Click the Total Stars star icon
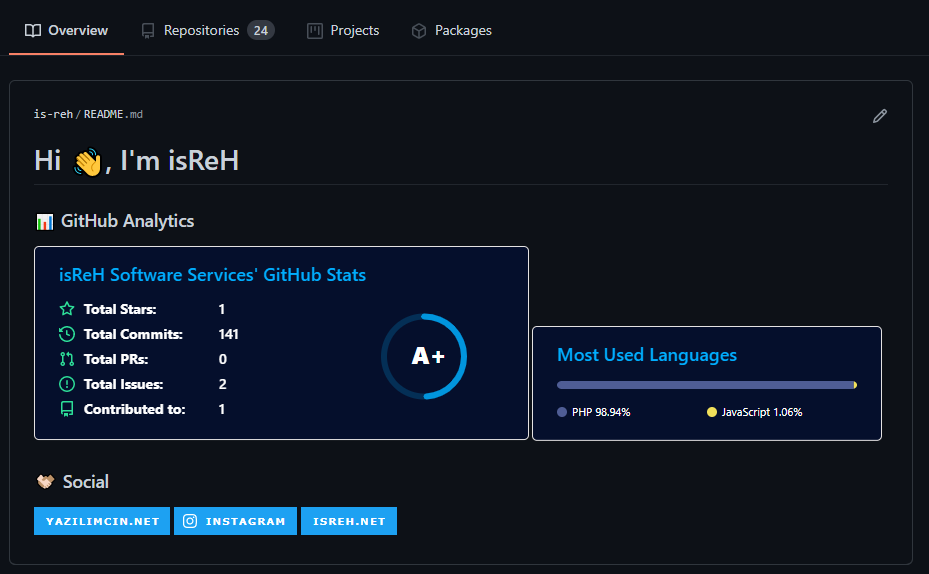The width and height of the screenshot is (929, 574). pos(67,309)
